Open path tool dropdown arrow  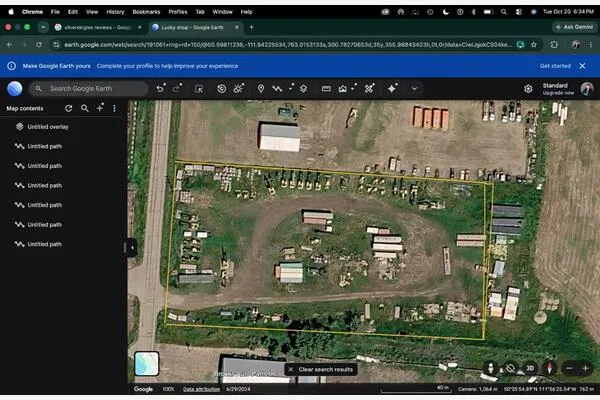coord(291,88)
